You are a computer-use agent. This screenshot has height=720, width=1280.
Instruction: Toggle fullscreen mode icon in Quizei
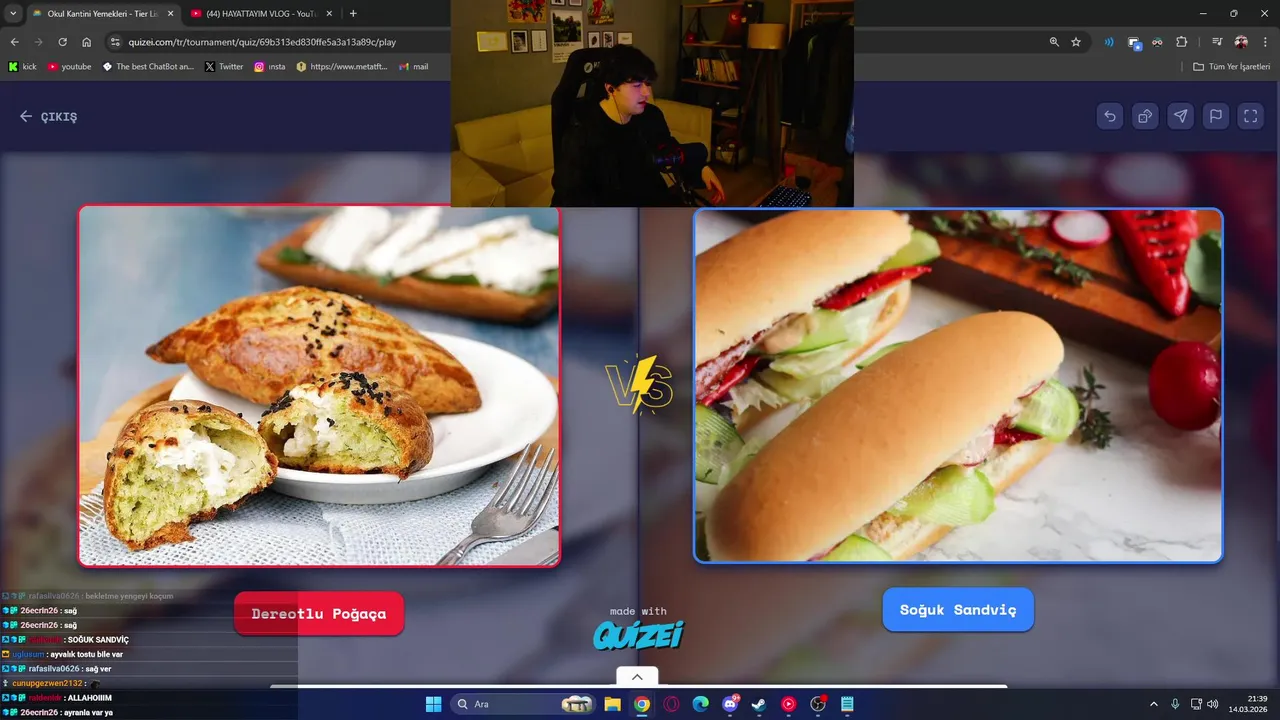1251,116
